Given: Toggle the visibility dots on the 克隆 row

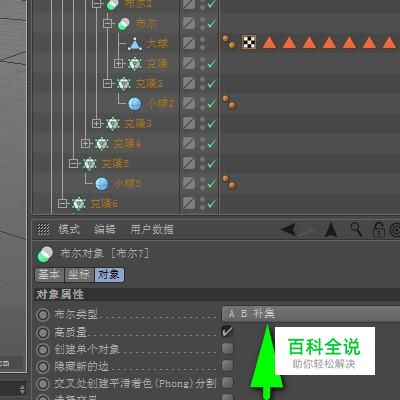Looking at the screenshot, I should (202, 63).
